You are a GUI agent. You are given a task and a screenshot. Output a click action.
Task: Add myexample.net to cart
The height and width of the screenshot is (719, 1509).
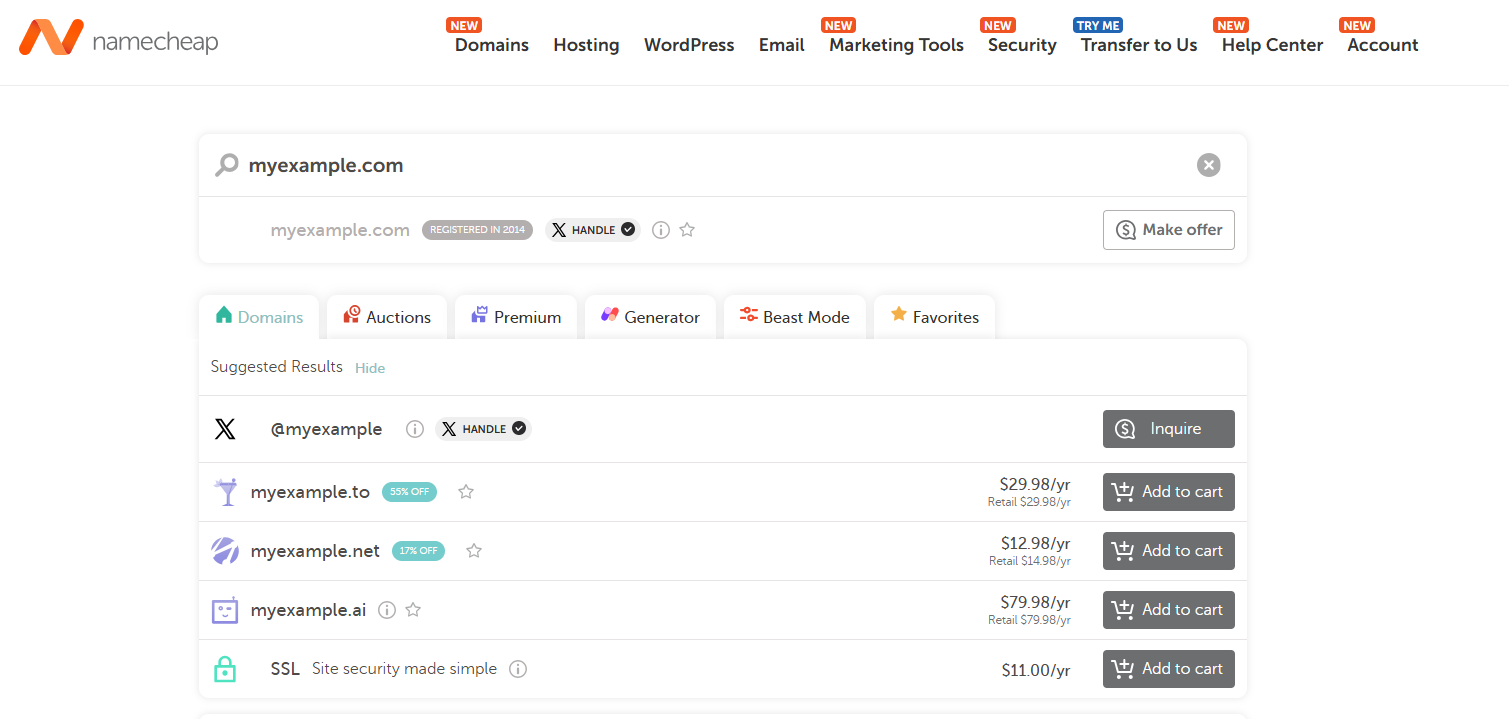coord(1169,551)
